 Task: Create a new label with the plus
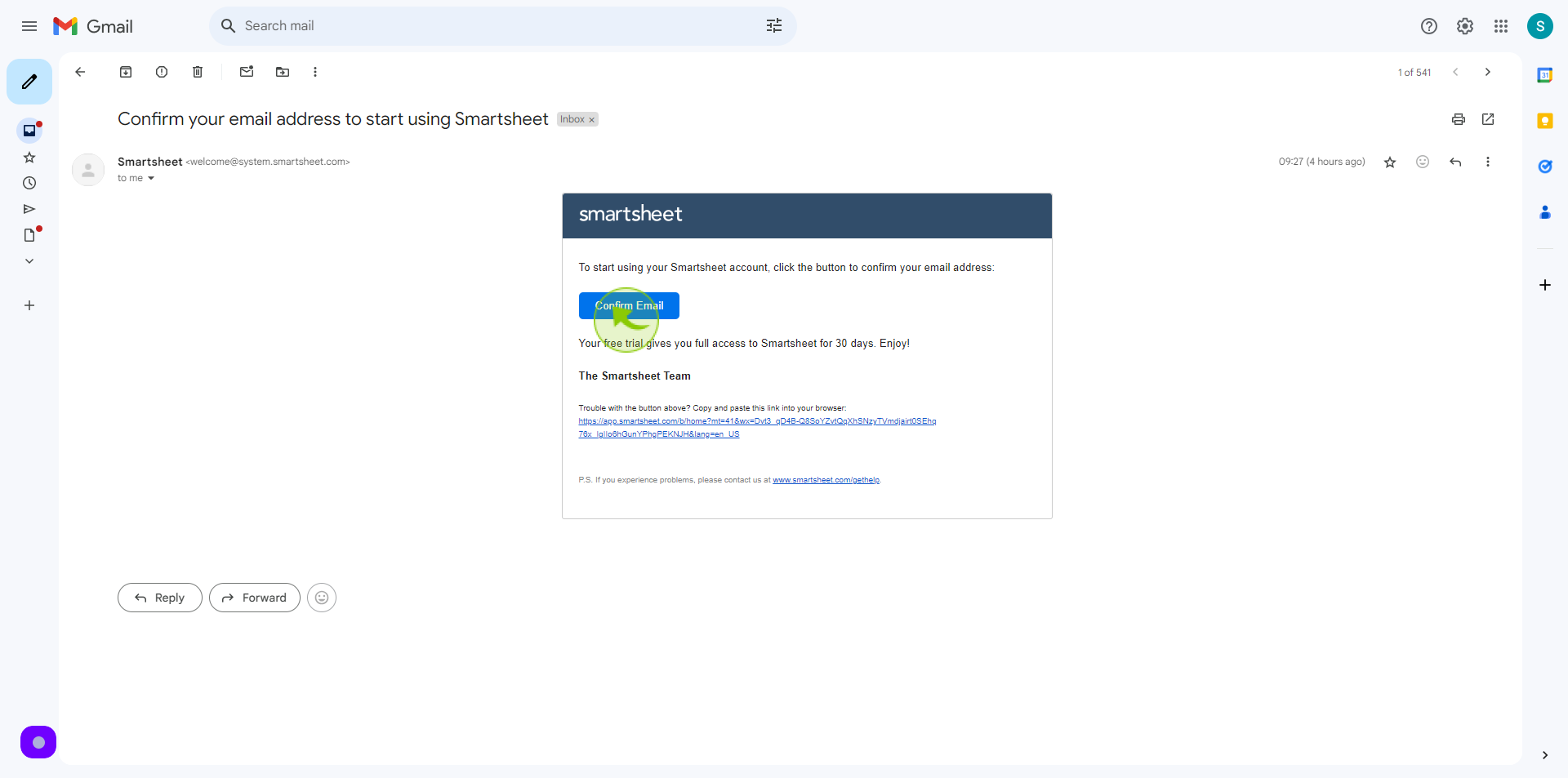pyautogui.click(x=29, y=305)
